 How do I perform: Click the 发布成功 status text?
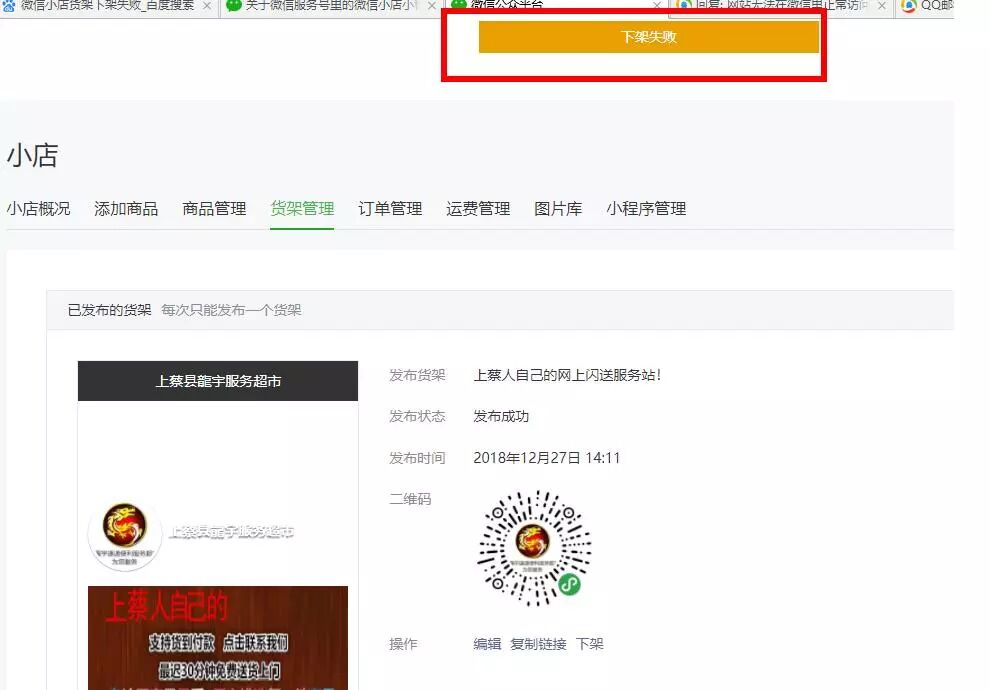501,417
